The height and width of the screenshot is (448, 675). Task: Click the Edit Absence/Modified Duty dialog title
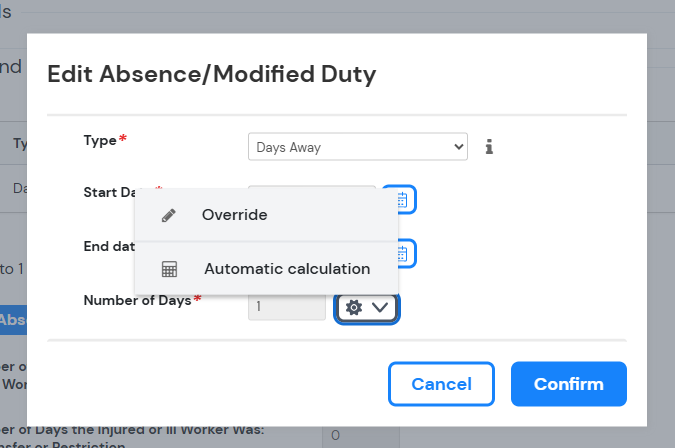(x=212, y=74)
